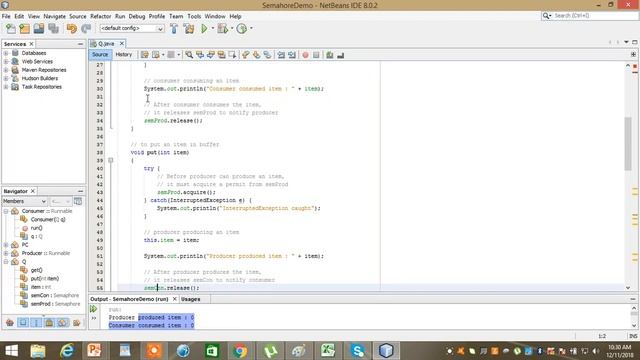Image resolution: width=640 pixels, height=360 pixels.
Task: Expand the Maven Repositories node
Action: coord(6,70)
